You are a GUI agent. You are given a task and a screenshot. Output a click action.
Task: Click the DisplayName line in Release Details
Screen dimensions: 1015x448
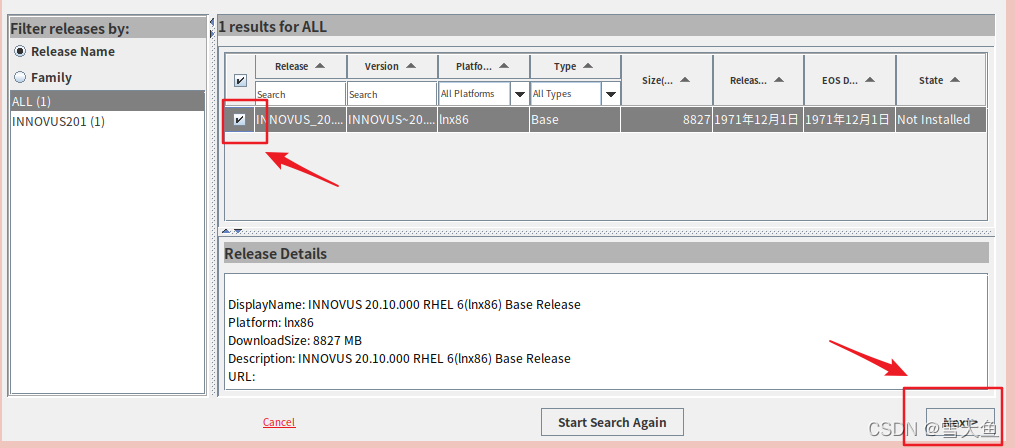click(405, 304)
